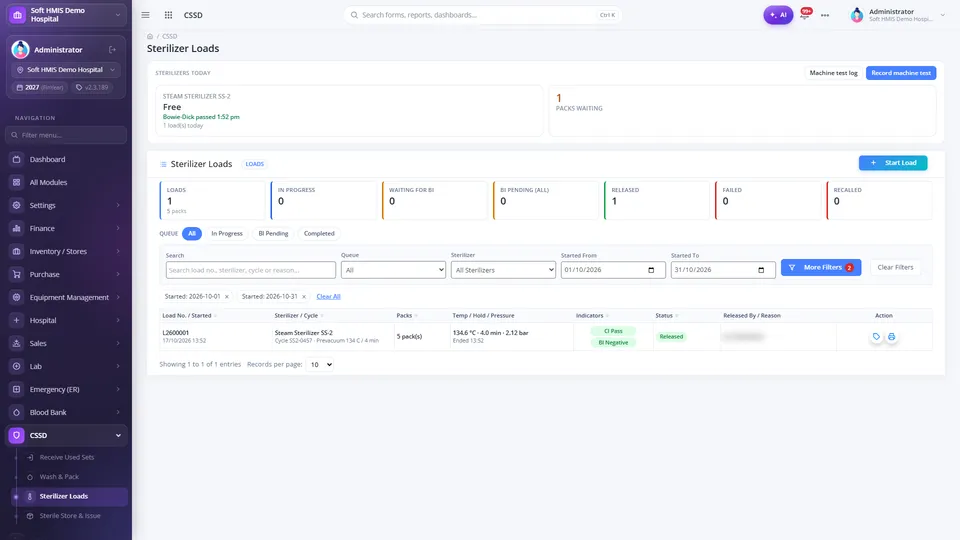Open the All Sterilizers dropdown
This screenshot has width=960, height=540.
(x=503, y=270)
